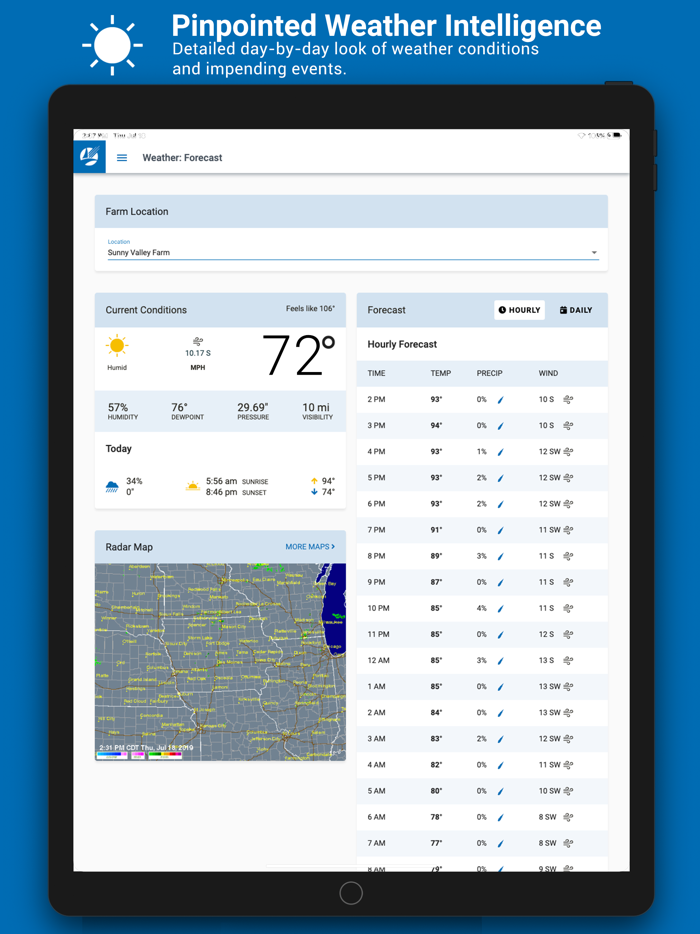Viewport: 700px width, 934px height.
Task: Click the radar timestamp 2:31 PM CDT
Action: (147, 748)
